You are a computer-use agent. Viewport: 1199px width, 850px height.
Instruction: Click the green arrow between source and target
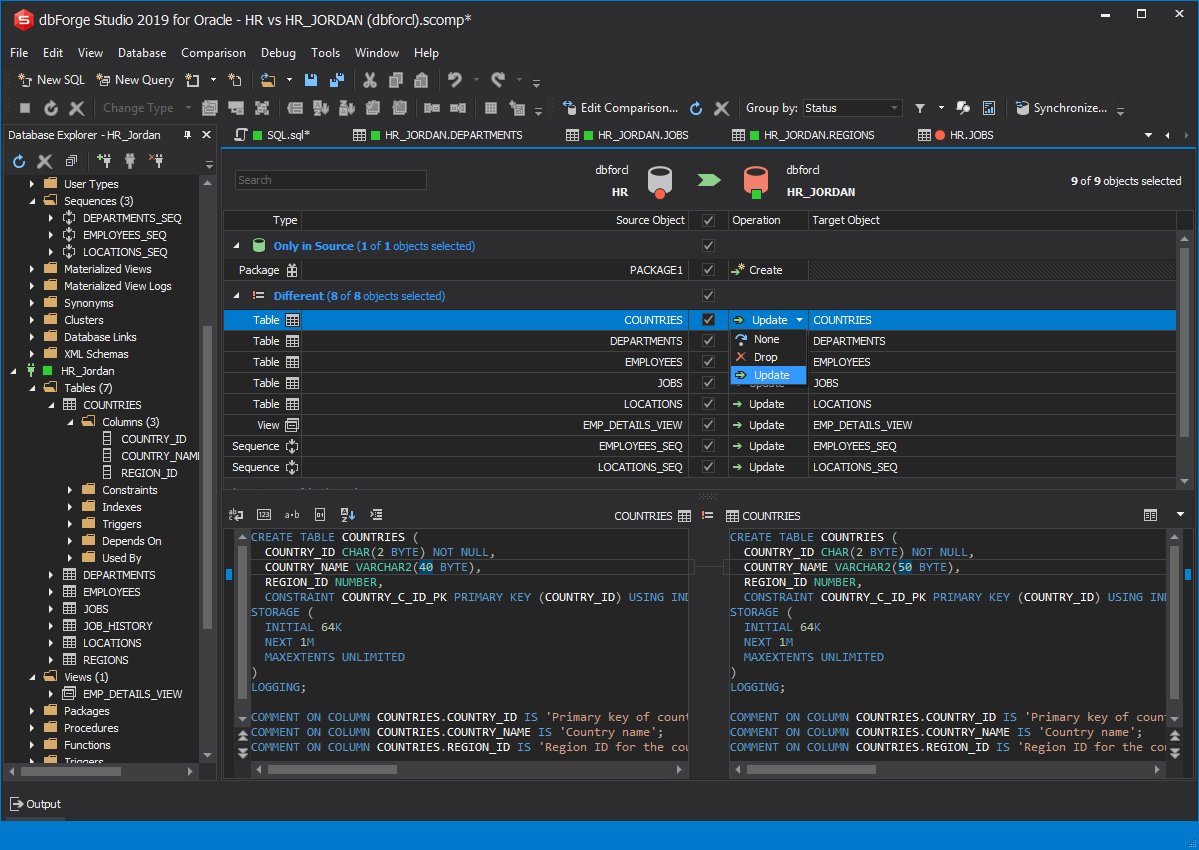[708, 180]
